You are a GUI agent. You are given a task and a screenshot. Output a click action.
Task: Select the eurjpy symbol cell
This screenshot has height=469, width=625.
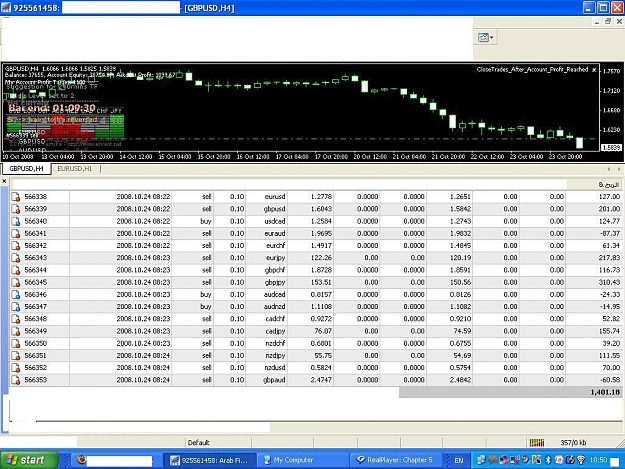(x=276, y=258)
